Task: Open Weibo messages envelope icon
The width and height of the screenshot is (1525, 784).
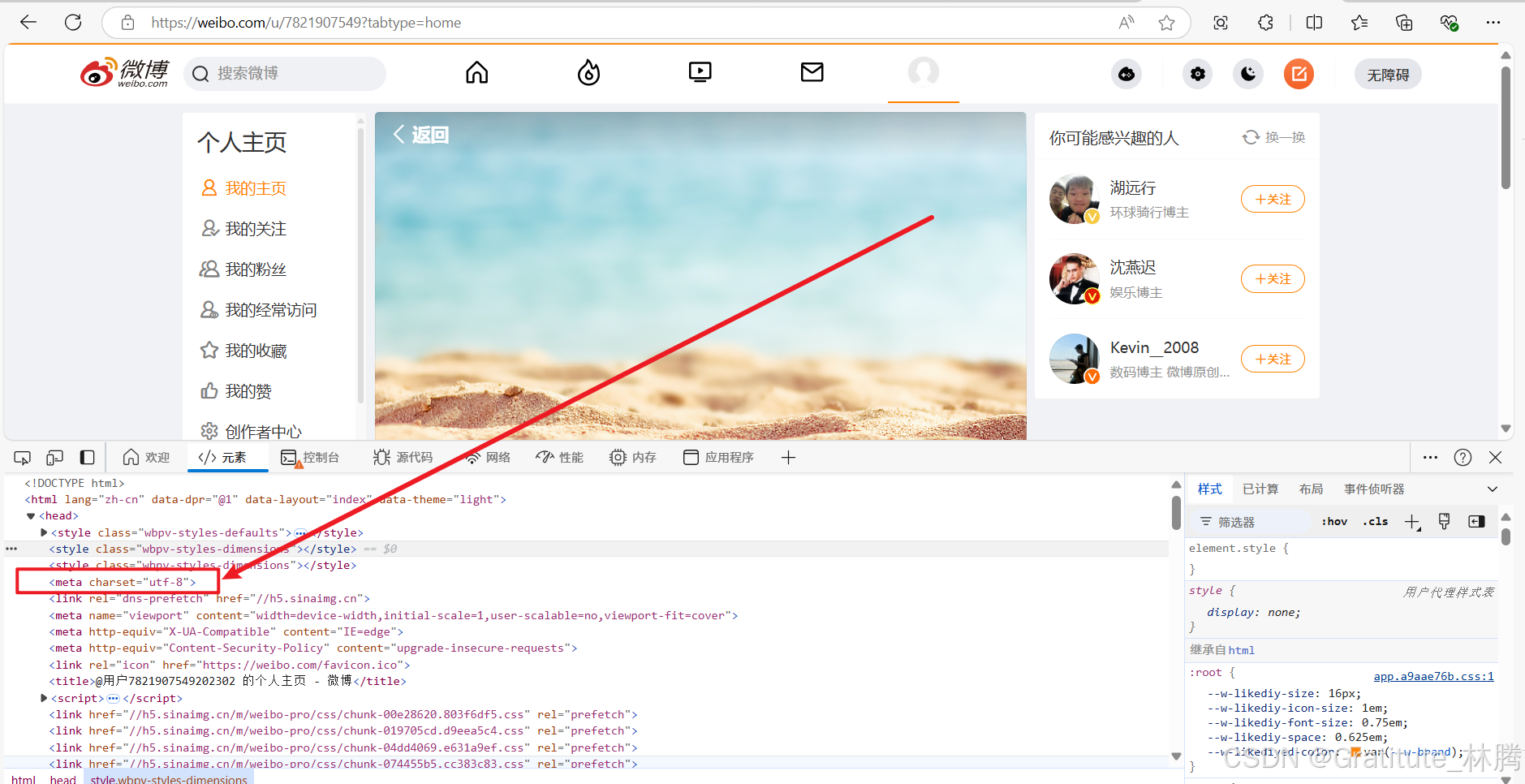Action: [812, 73]
